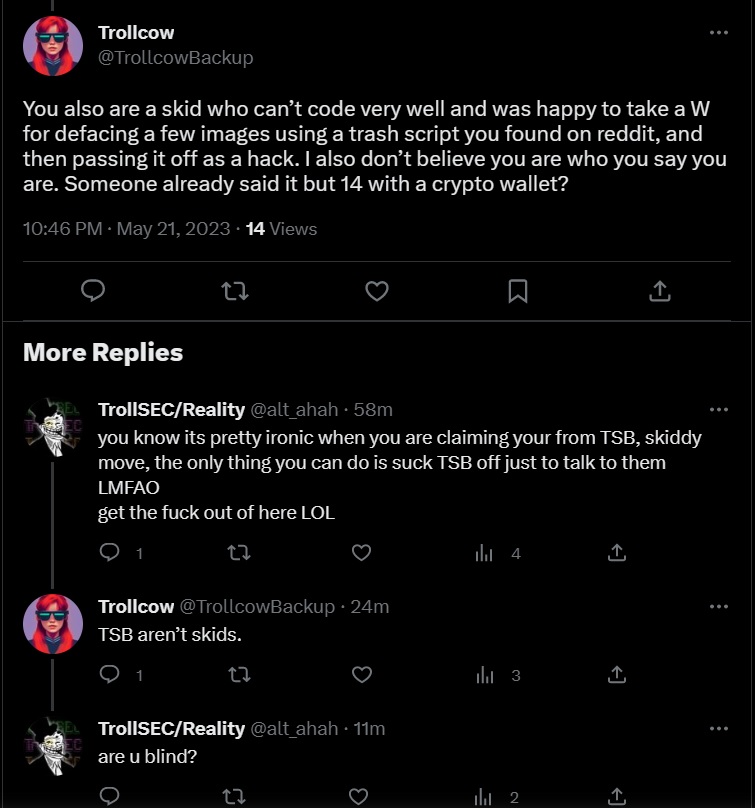This screenshot has height=808, width=755.
Task: Click Trollcow's avatar on the main tweet
Action: pyautogui.click(x=53, y=46)
